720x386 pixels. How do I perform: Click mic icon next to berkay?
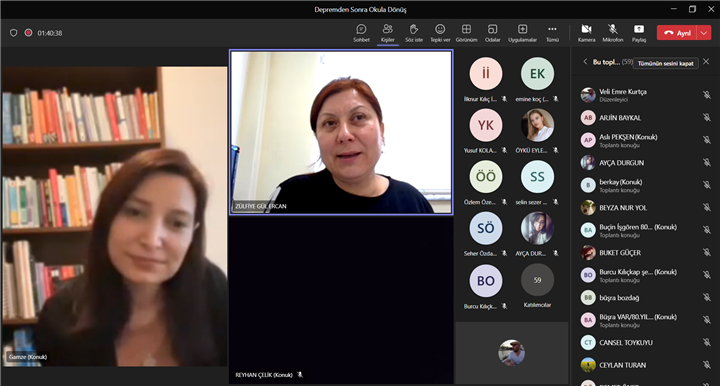tap(706, 185)
